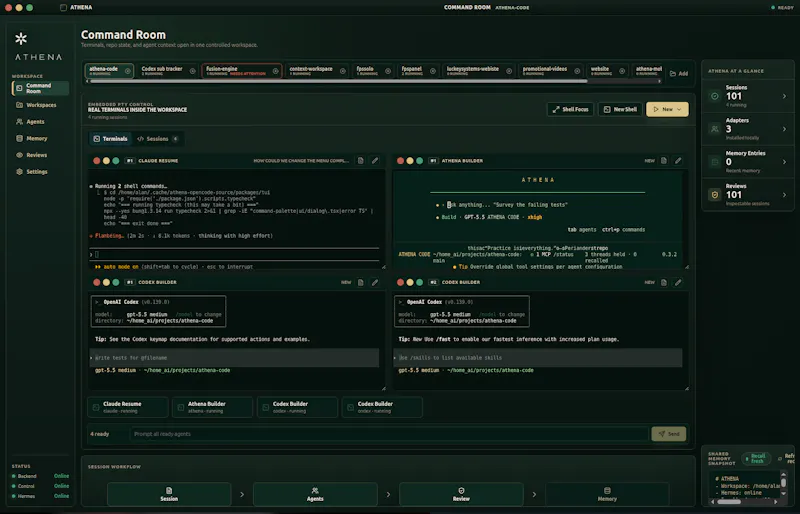Go to Agents in the sidebar
Viewport: 800px width, 514px height.
(30, 121)
